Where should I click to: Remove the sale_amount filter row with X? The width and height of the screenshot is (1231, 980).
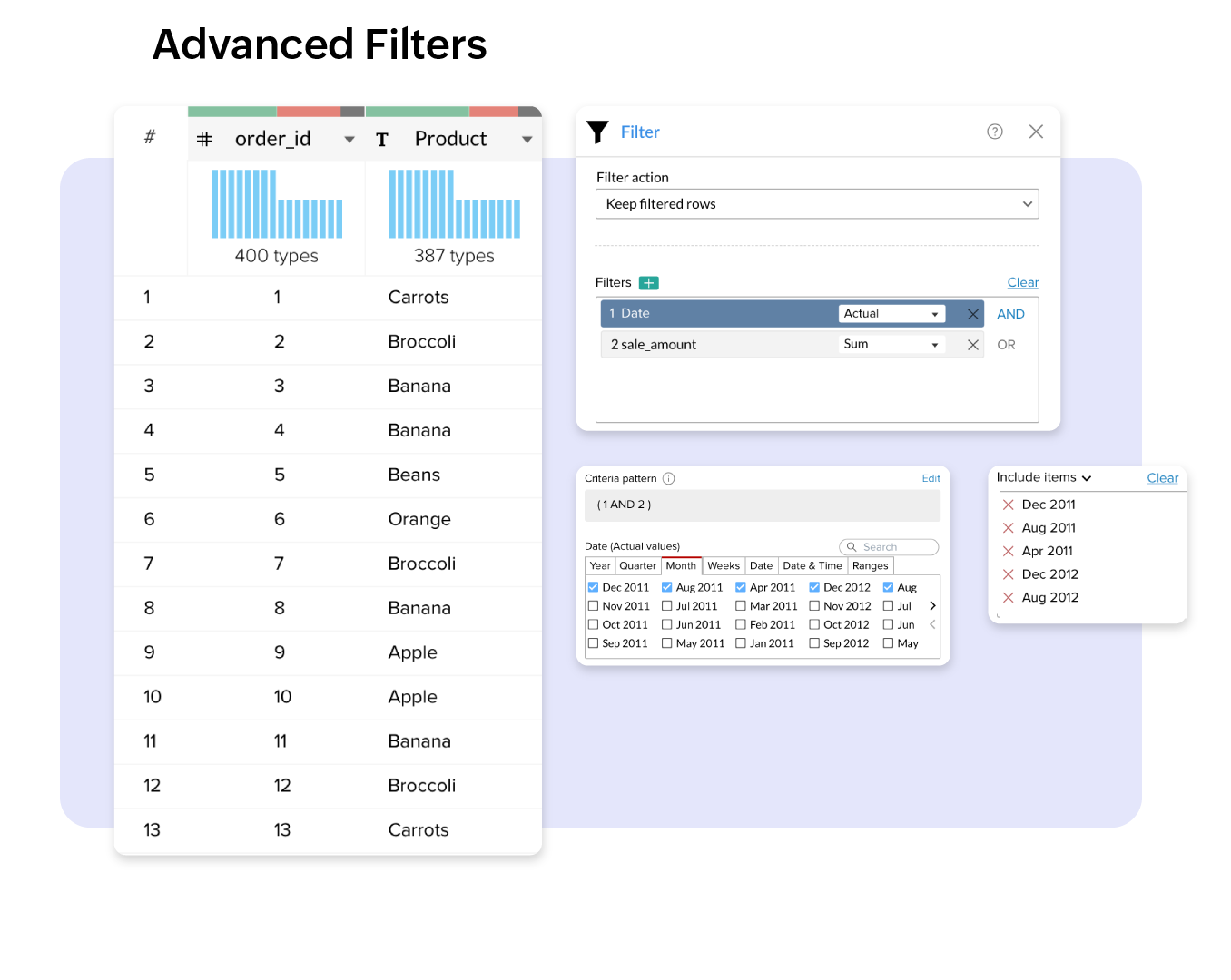[x=972, y=345]
